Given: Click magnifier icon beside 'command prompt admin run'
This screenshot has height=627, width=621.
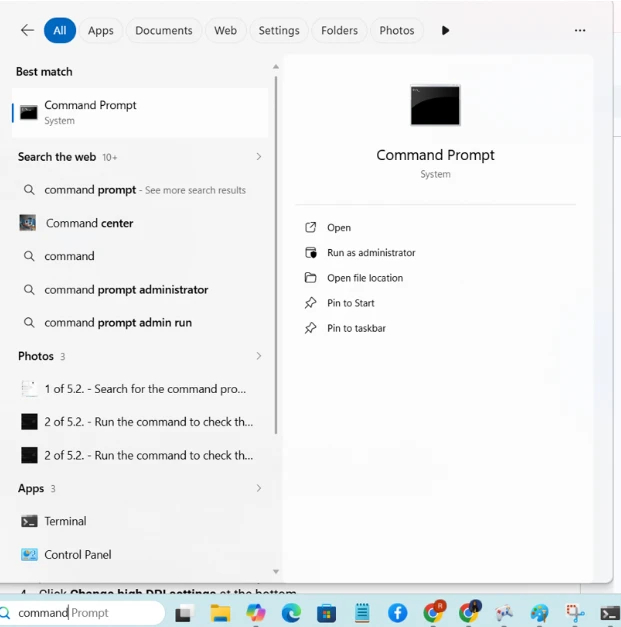Looking at the screenshot, I should (29, 323).
